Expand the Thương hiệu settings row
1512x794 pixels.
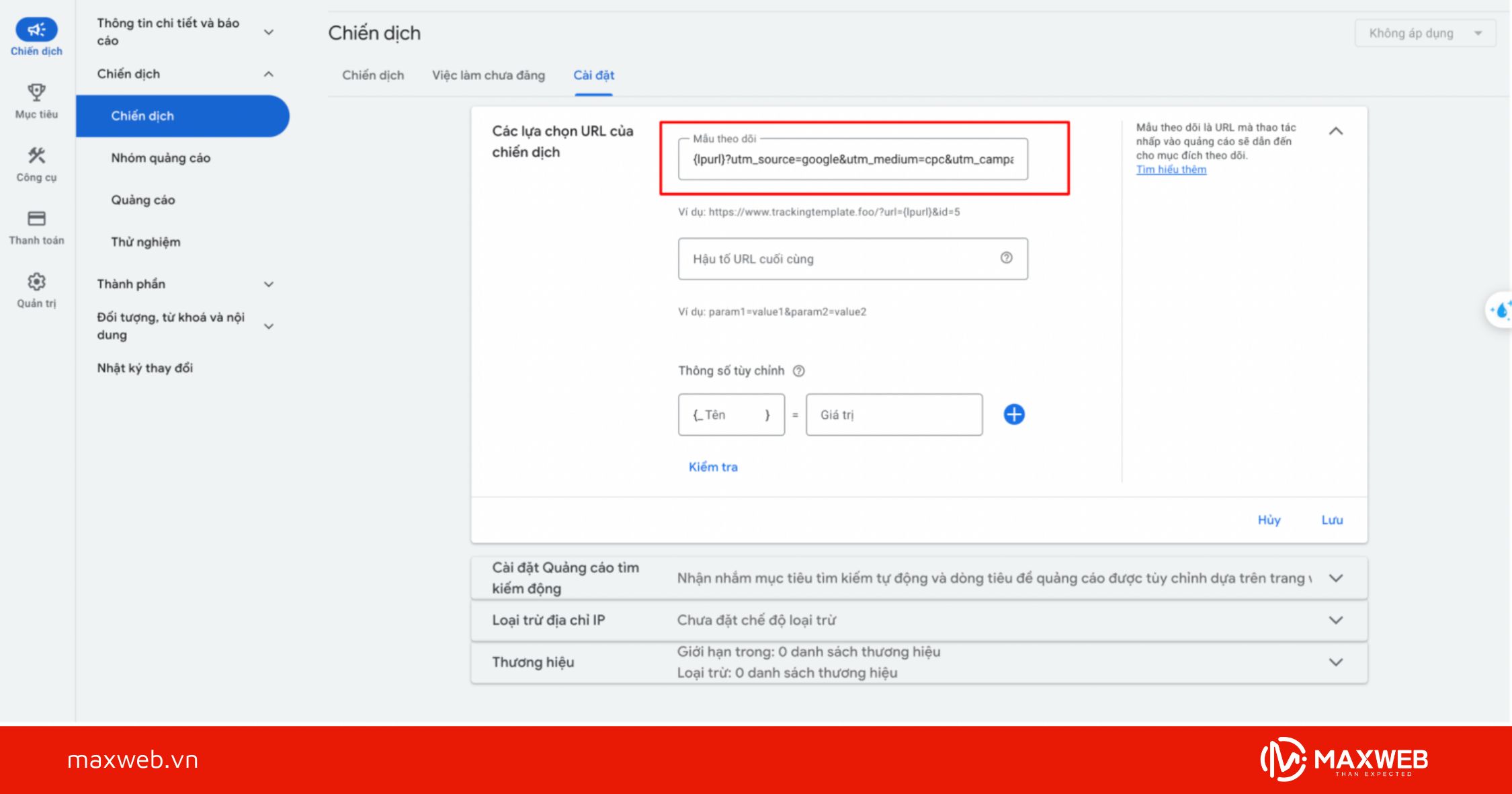1336,662
